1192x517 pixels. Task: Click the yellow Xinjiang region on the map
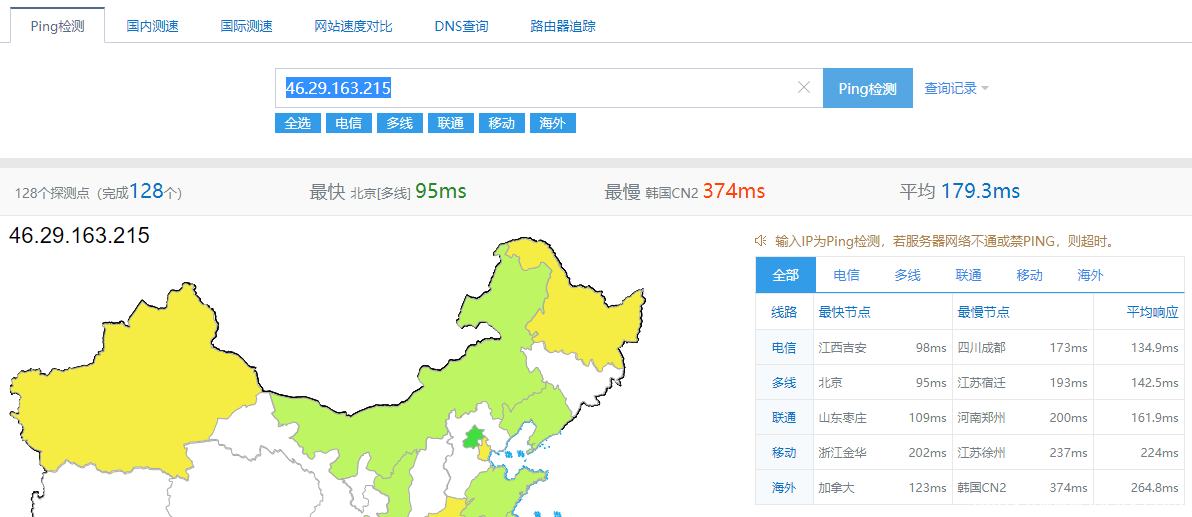130,390
